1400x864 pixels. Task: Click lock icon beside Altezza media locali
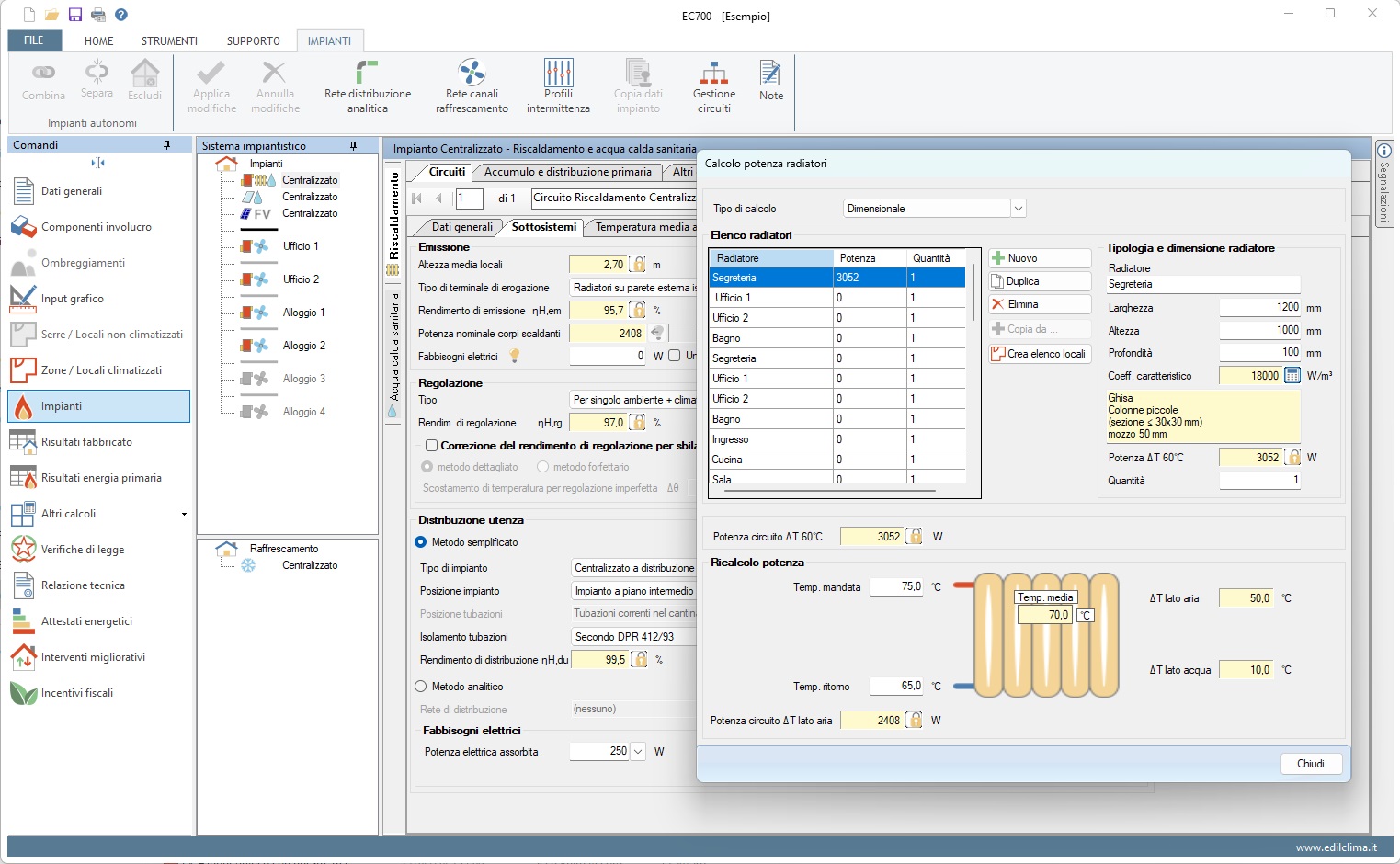point(638,265)
